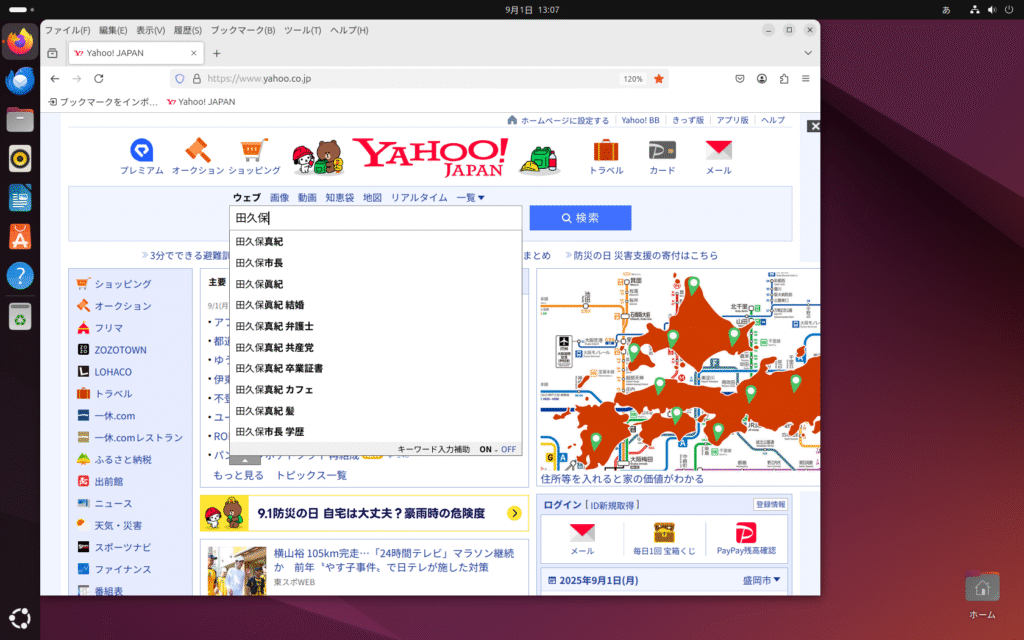Open the Ubuntu App Center from the dock
The height and width of the screenshot is (640, 1024).
pos(20,237)
